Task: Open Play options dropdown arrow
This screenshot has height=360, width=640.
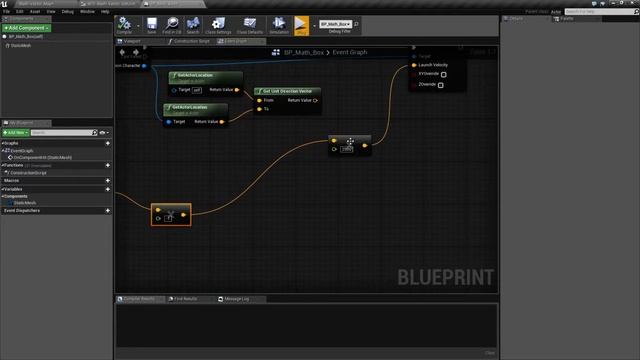Action: 314,26
